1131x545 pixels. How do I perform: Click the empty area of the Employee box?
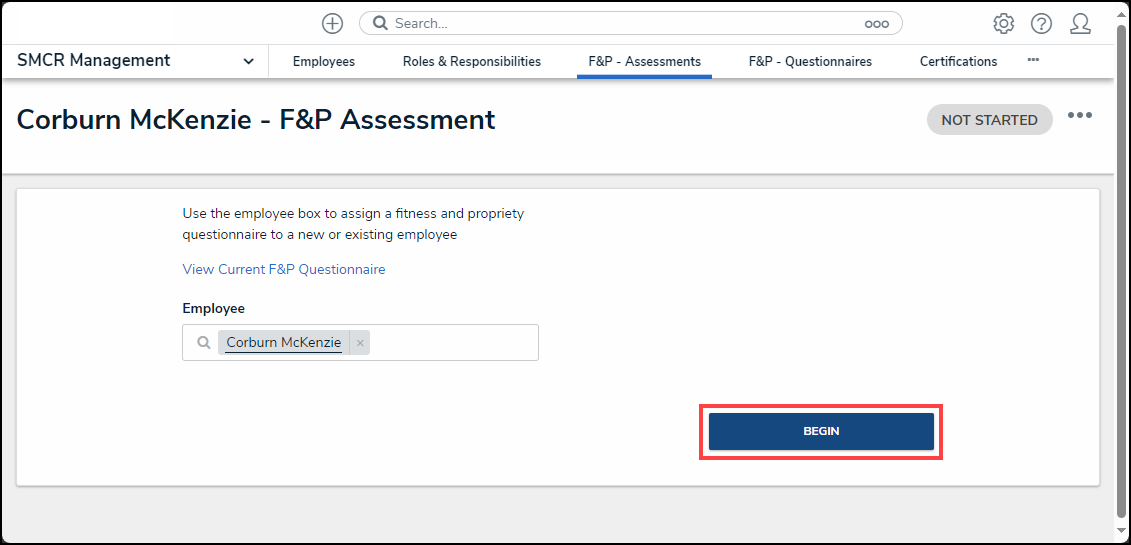[x=455, y=343]
